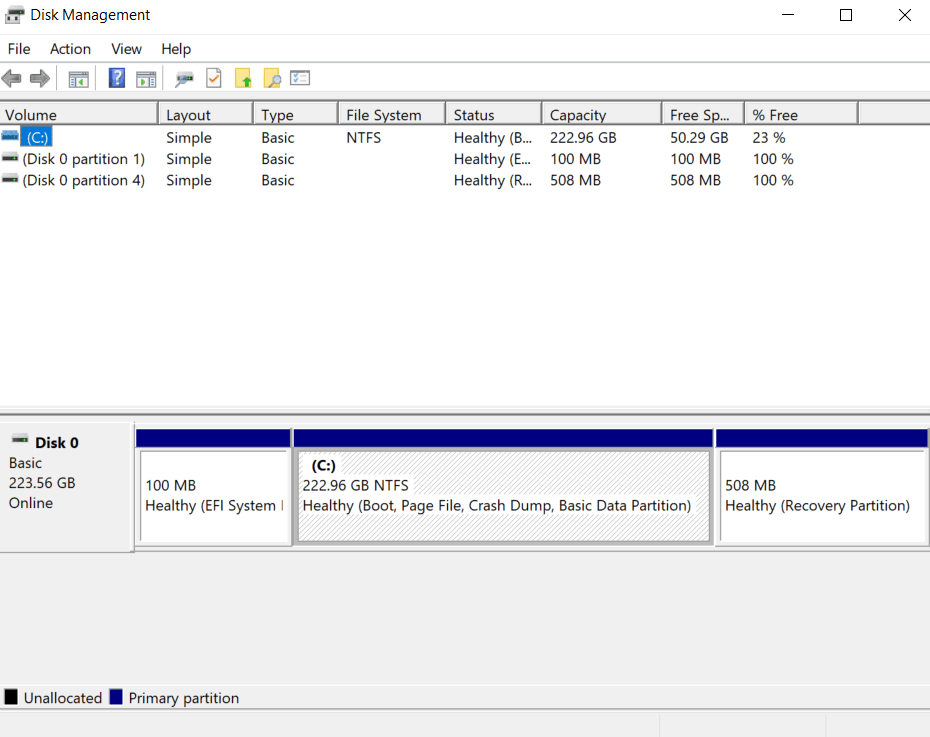
Task: Open the File menu
Action: coord(19,49)
